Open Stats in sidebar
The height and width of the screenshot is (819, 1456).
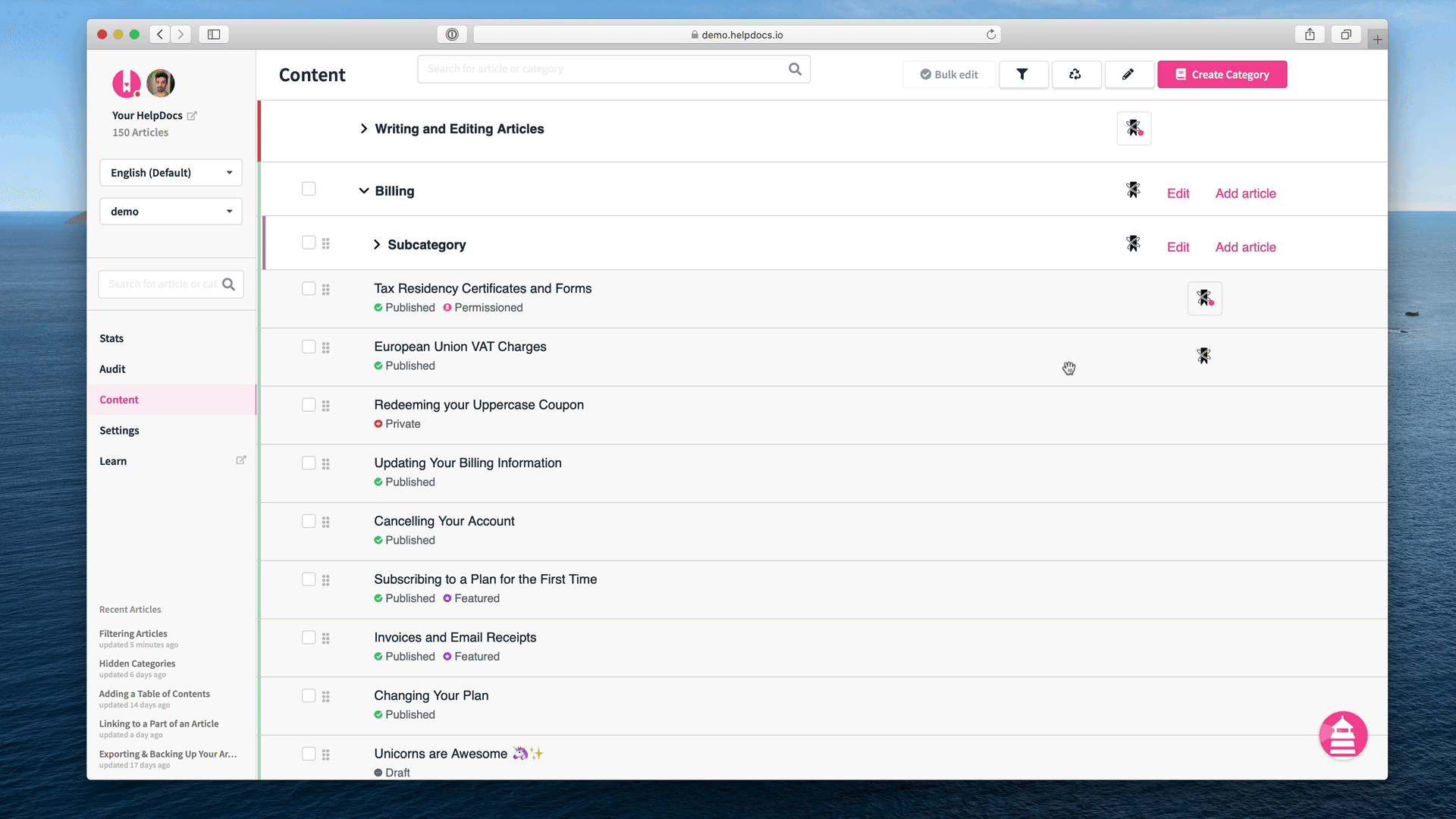point(111,338)
